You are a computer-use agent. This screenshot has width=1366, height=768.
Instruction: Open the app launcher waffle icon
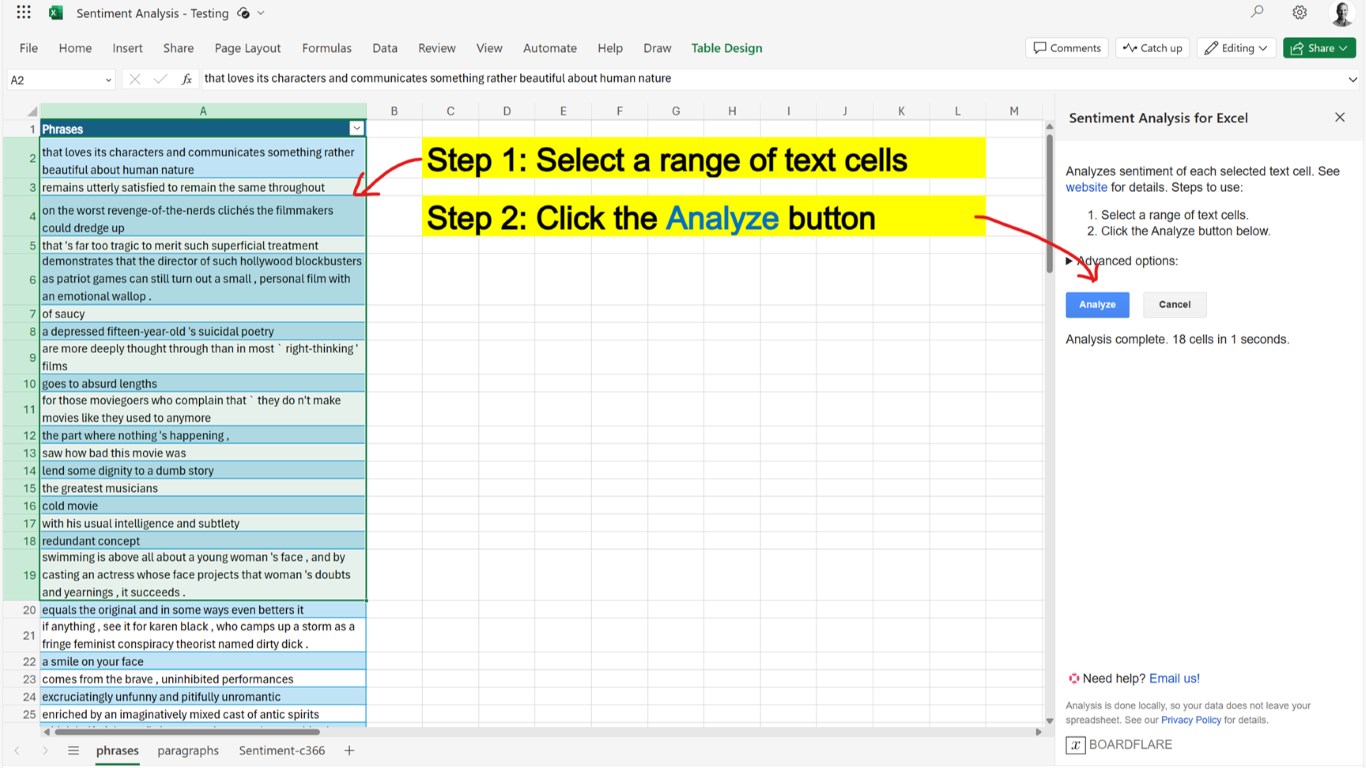pyautogui.click(x=24, y=13)
